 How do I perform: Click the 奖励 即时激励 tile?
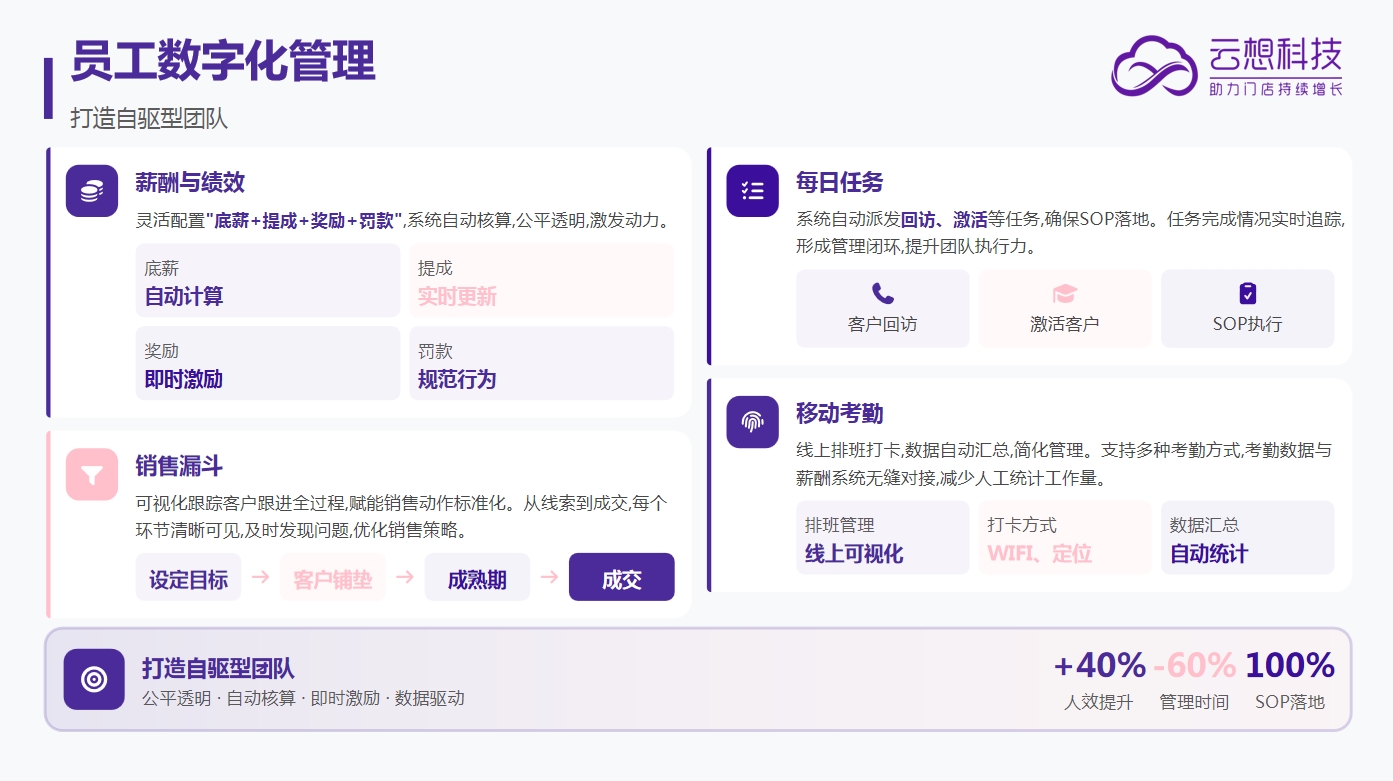(267, 364)
